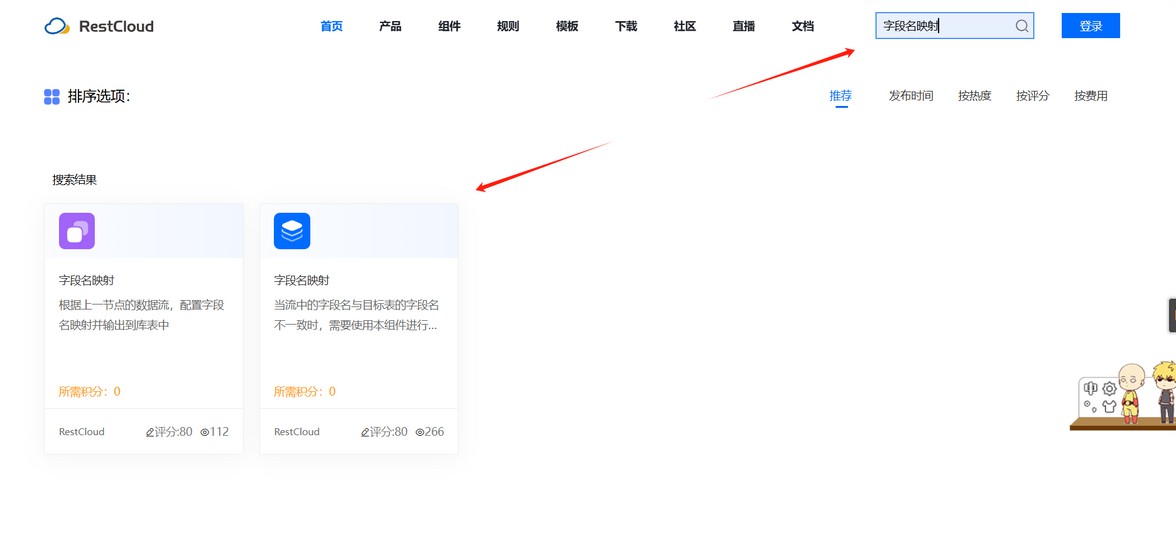
Task: Click 所需积分：0 on the second card
Action: click(304, 392)
